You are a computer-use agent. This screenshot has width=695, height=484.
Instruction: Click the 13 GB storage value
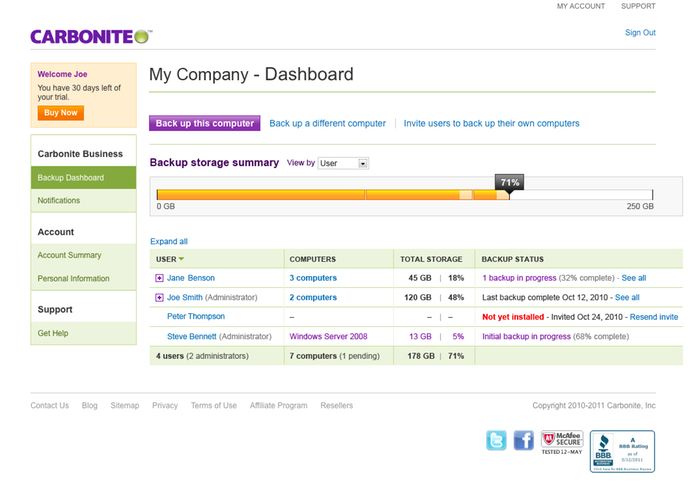coord(420,336)
